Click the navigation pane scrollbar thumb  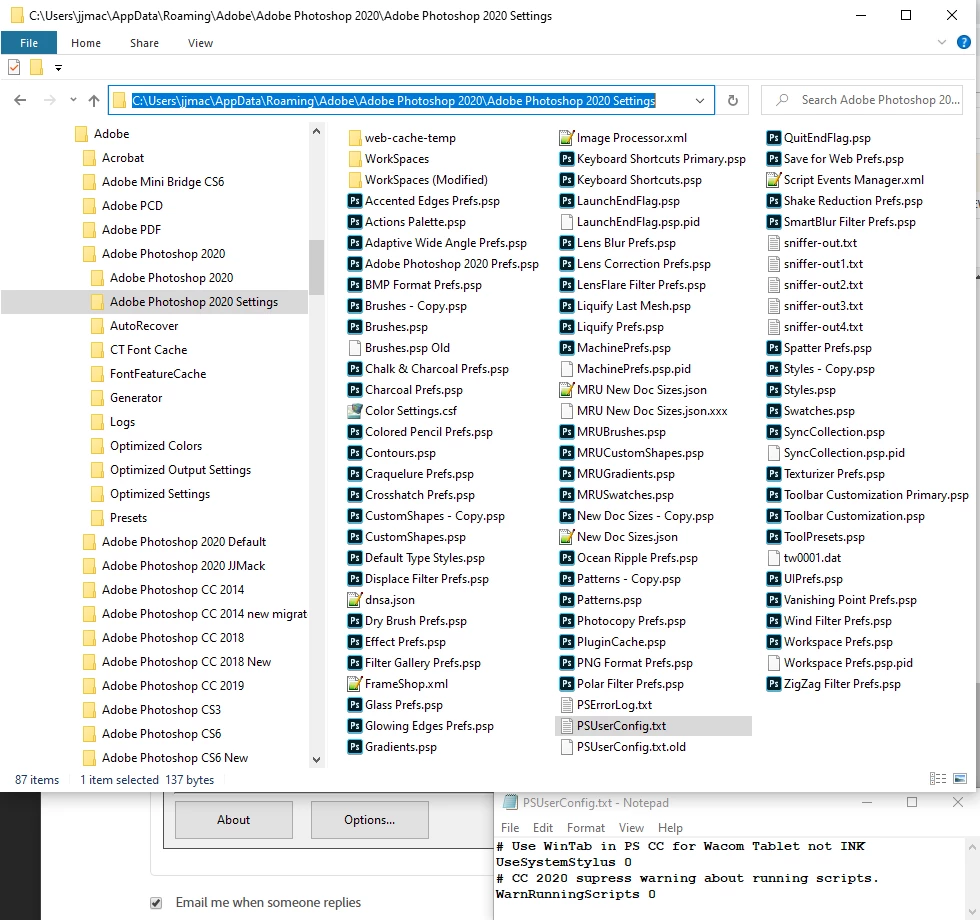[316, 266]
